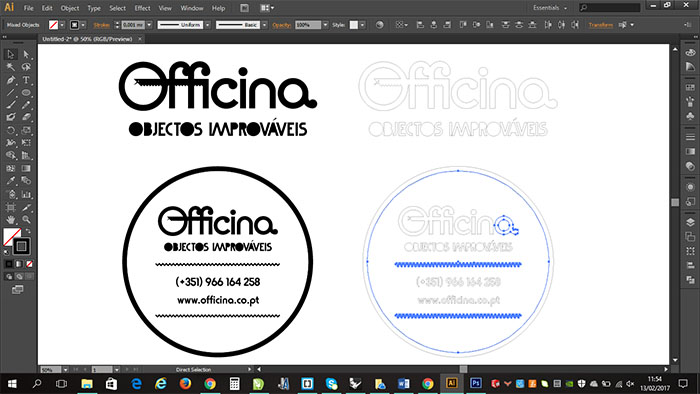Open Essentials workspace switcher
700x394 pixels.
coord(550,8)
